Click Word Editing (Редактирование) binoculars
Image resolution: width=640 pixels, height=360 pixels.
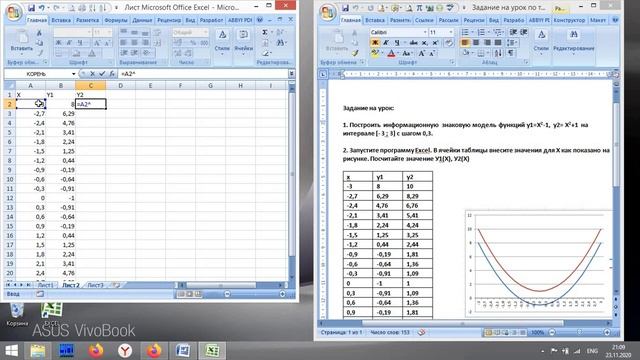573,41
